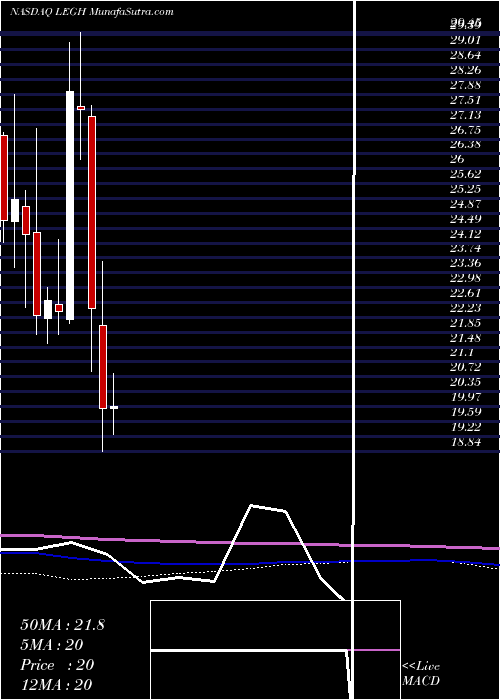This screenshot has width=500, height=700.
Task: Click the tallest white candlestick body
Action: click(70, 205)
